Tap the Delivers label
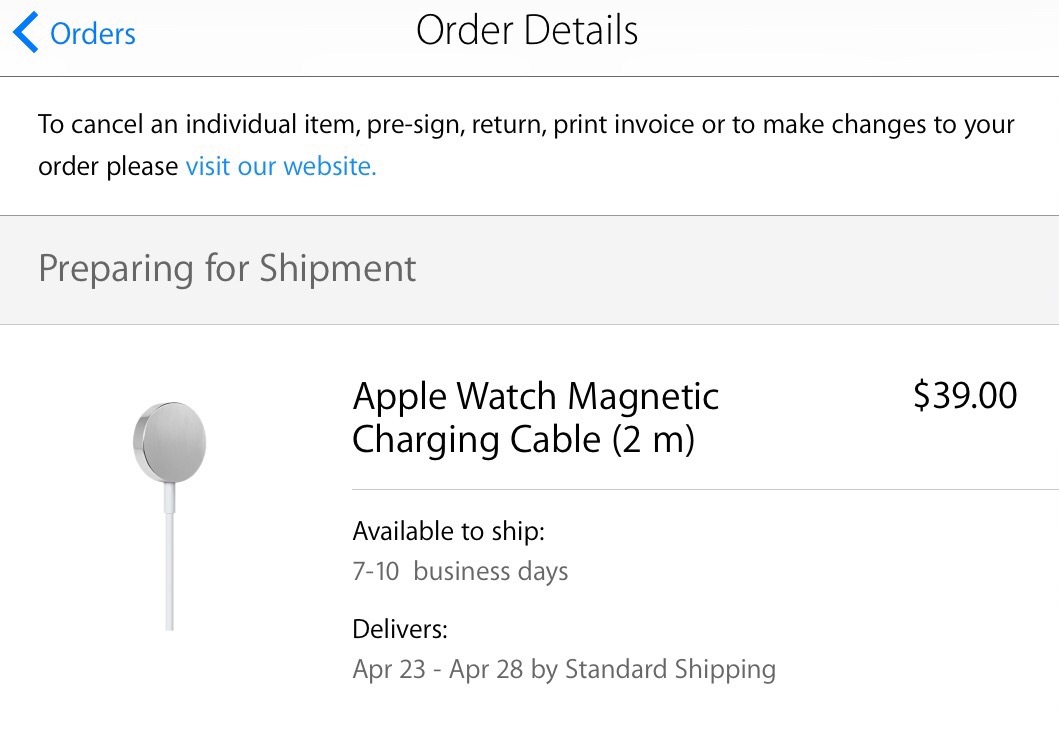The image size is (1059, 735). pos(400,629)
